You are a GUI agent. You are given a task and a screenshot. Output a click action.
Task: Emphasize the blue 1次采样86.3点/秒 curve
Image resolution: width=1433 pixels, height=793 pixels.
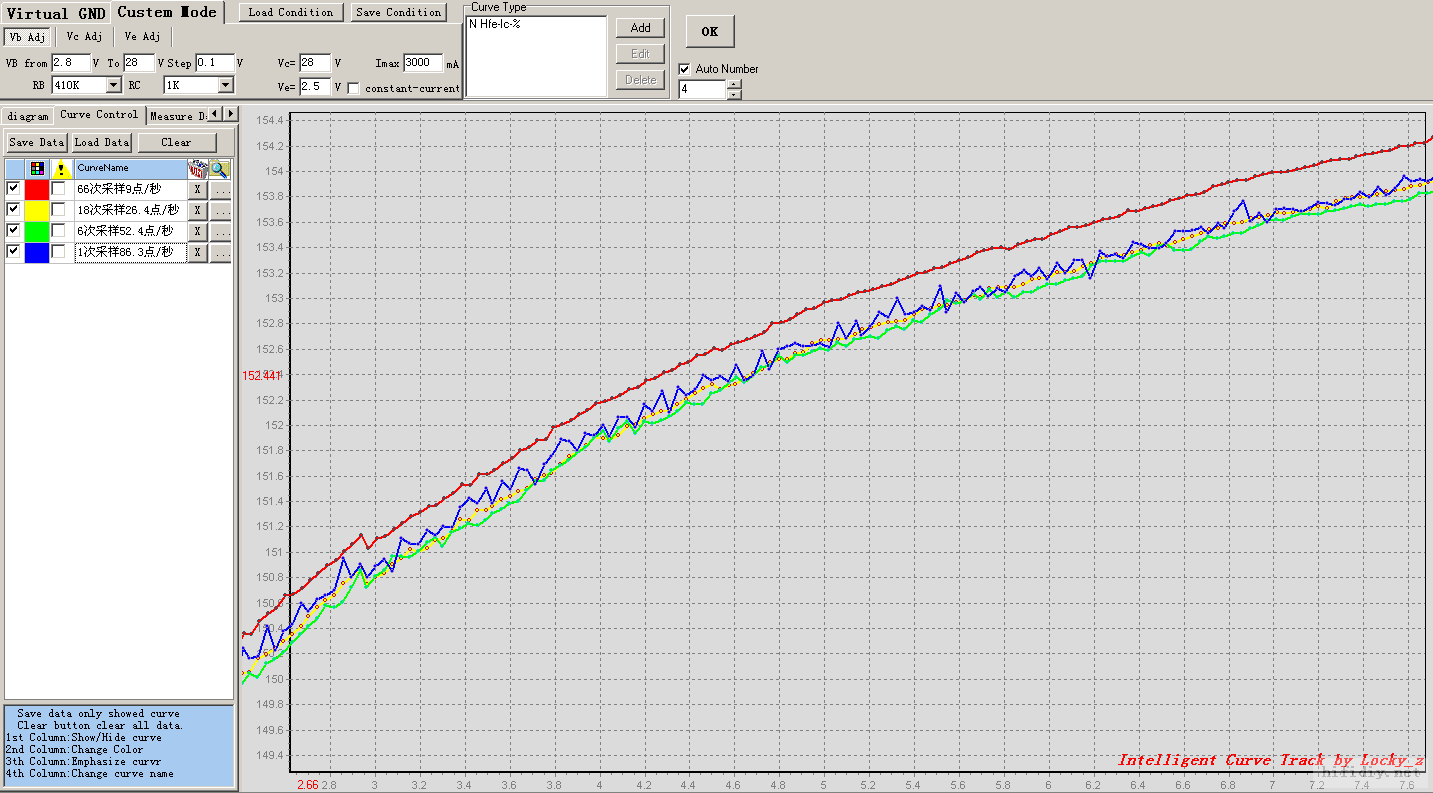[59, 251]
